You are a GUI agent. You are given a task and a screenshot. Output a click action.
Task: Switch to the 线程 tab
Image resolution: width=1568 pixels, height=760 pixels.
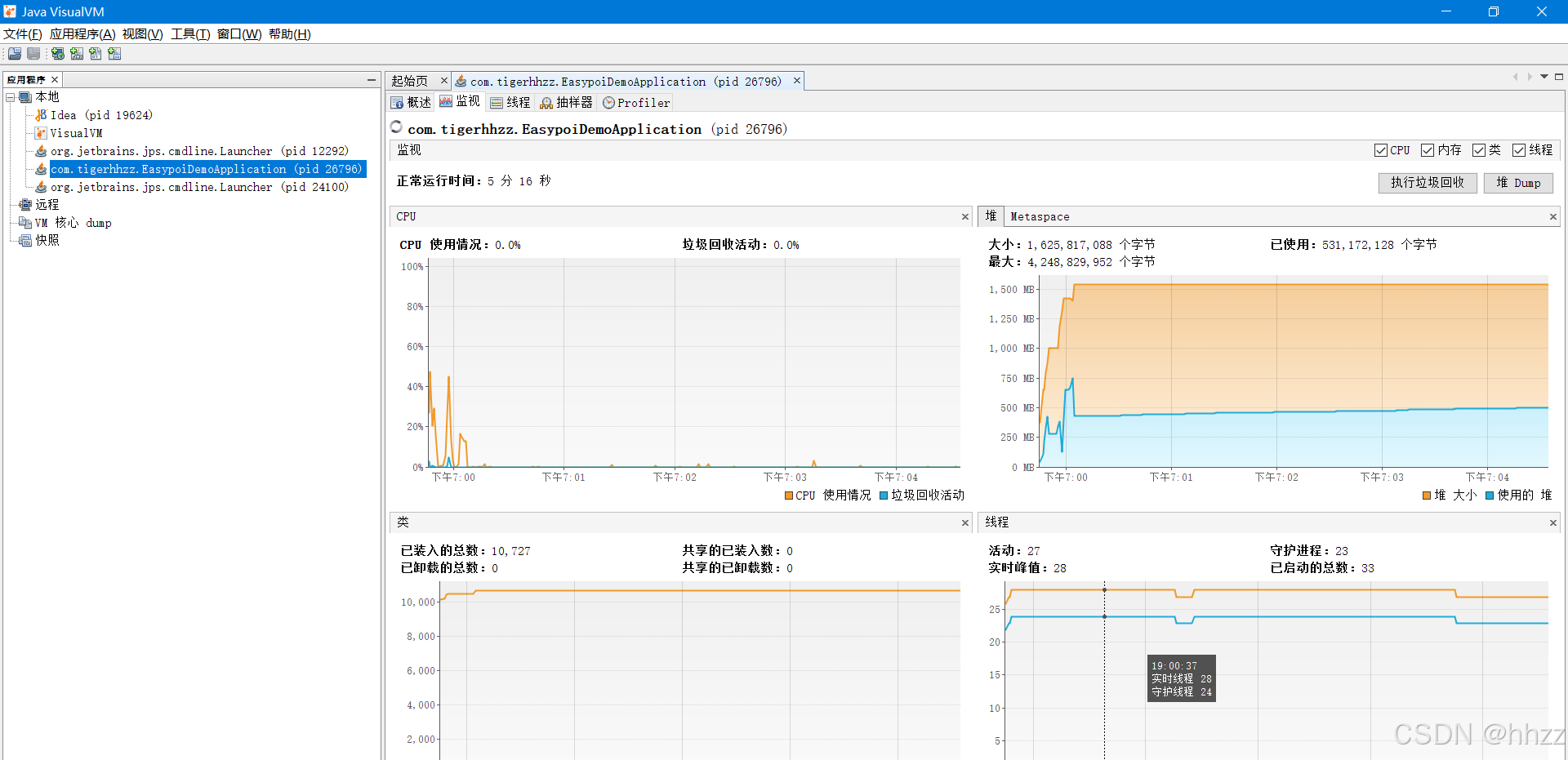pyautogui.click(x=510, y=103)
